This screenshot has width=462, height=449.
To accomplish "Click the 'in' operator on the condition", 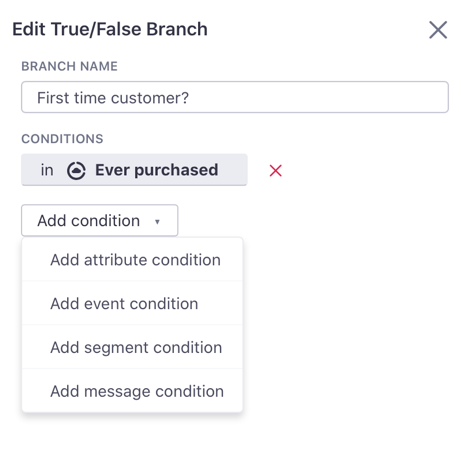I will [47, 170].
